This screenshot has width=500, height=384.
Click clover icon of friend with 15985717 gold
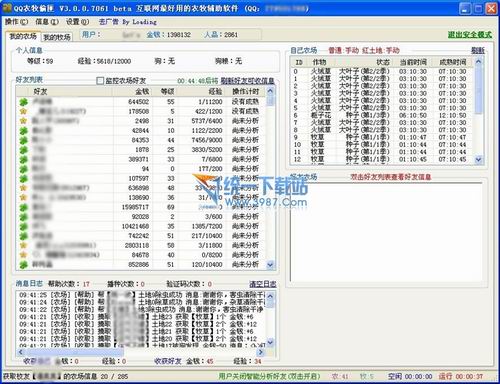[x=23, y=207]
